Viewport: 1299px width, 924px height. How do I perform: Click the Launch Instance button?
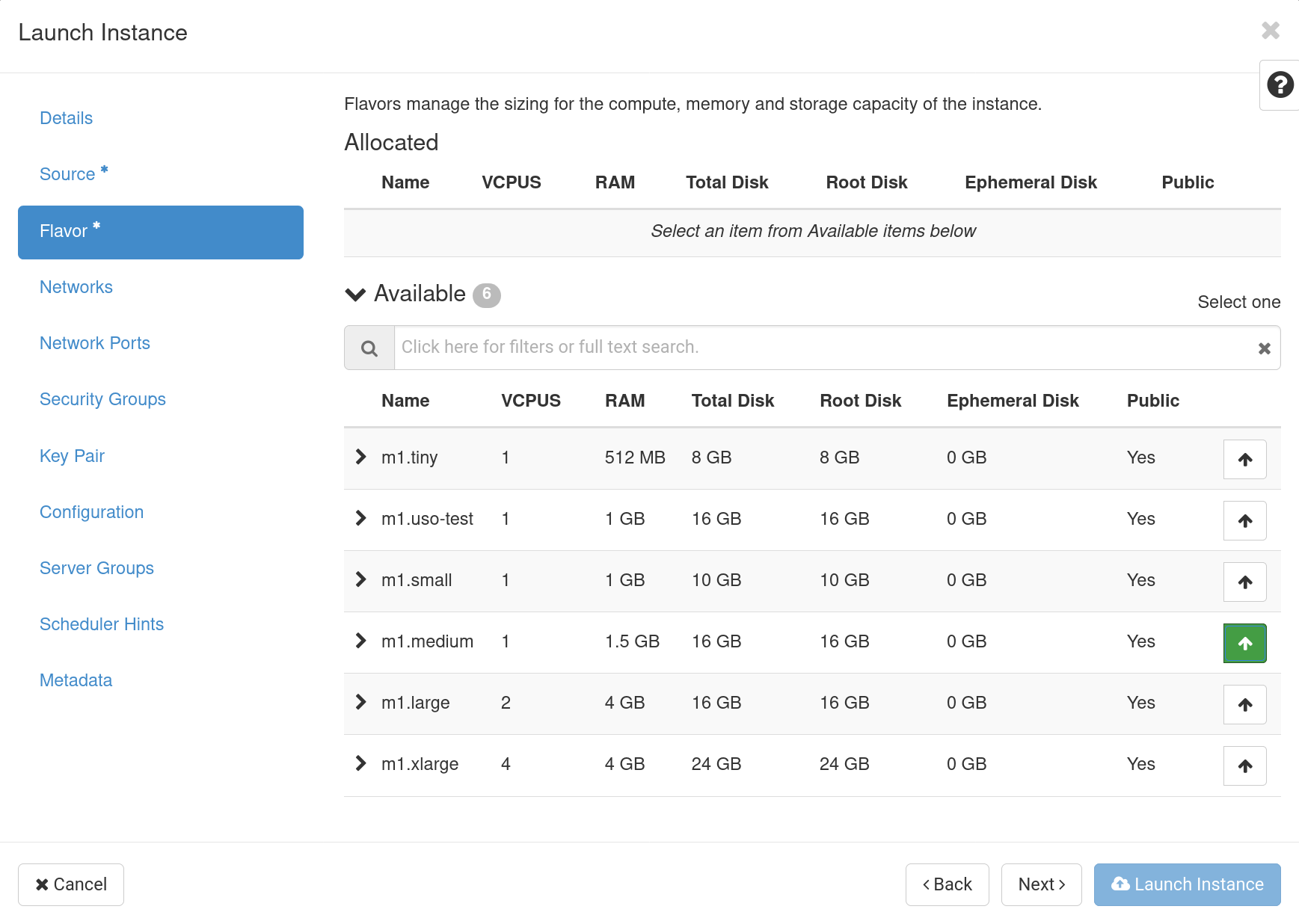click(x=1186, y=884)
